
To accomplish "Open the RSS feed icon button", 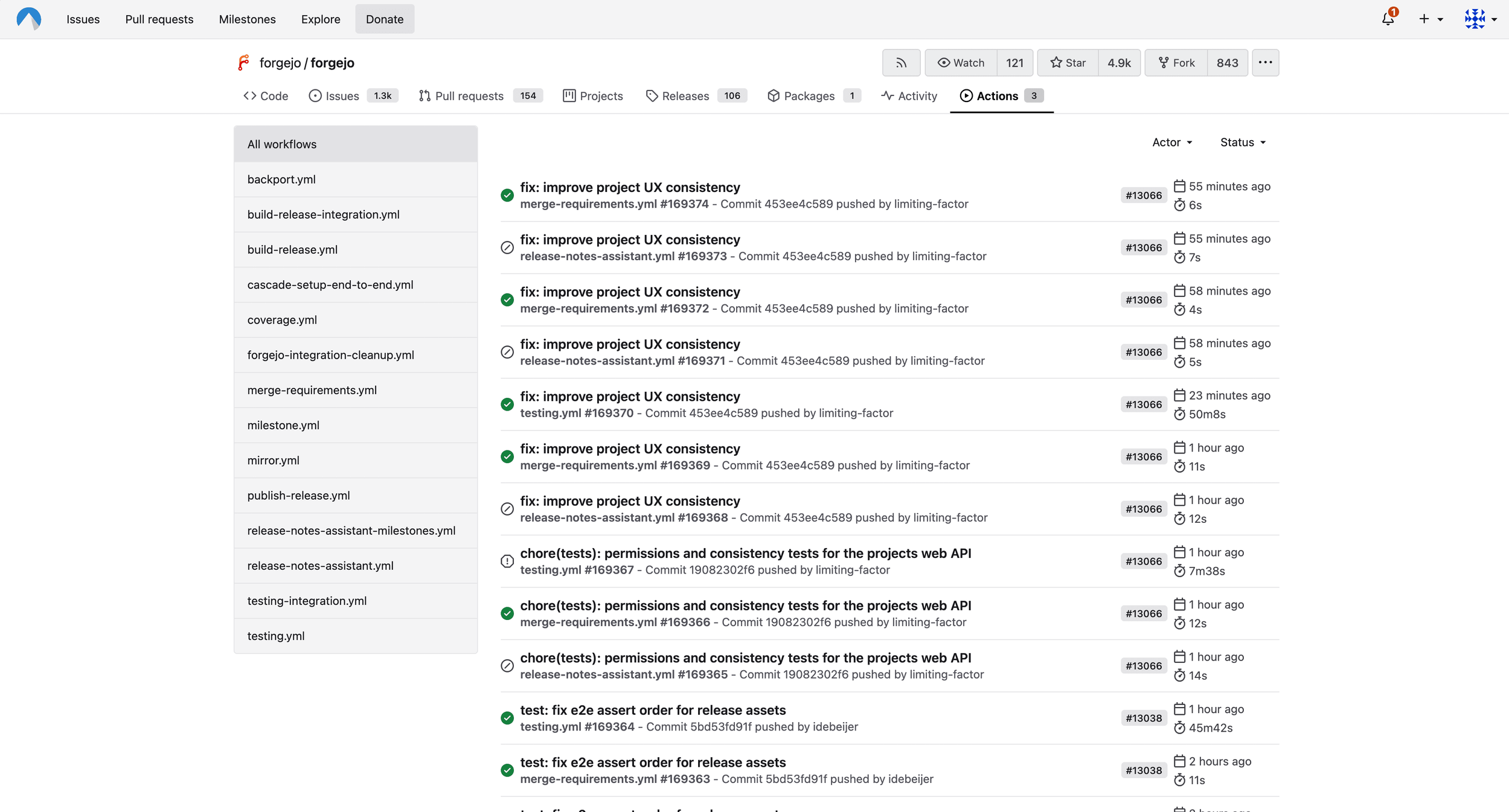I will pyautogui.click(x=901, y=63).
